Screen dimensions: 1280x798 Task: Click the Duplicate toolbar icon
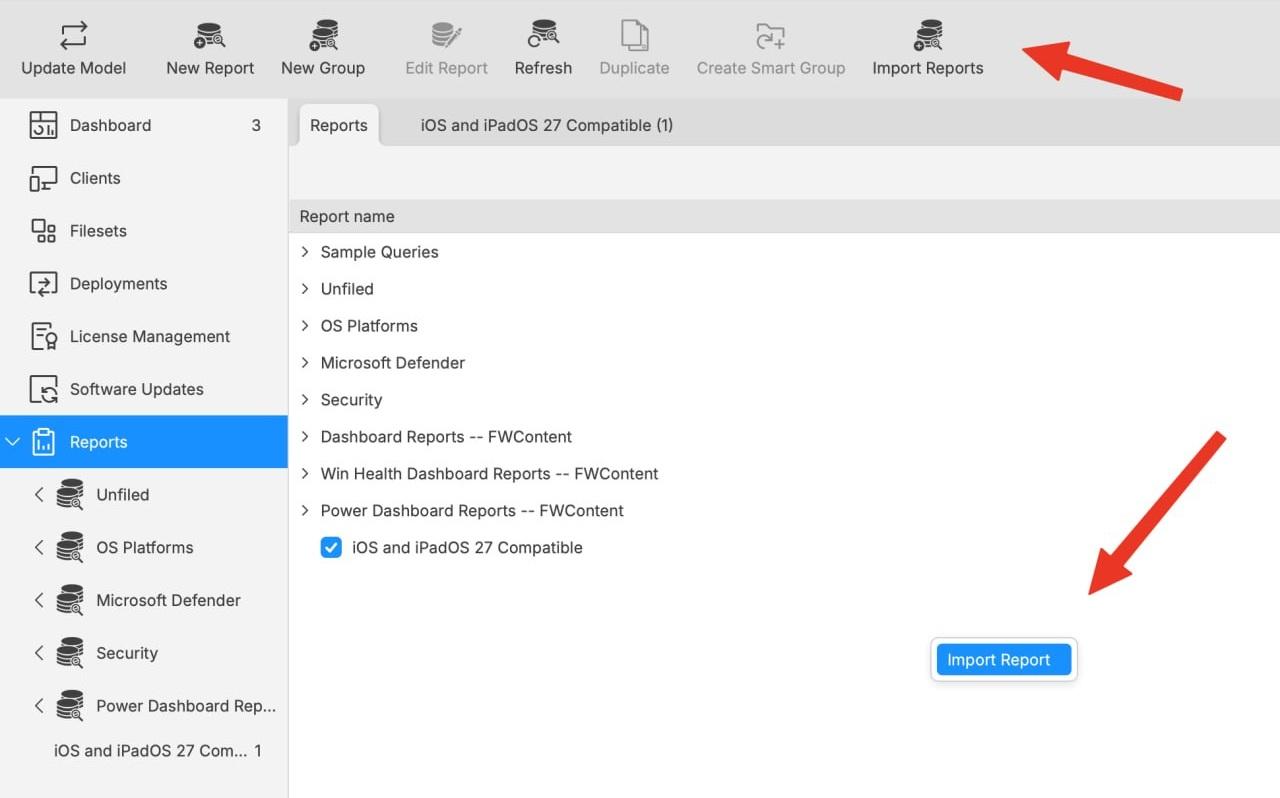(634, 36)
